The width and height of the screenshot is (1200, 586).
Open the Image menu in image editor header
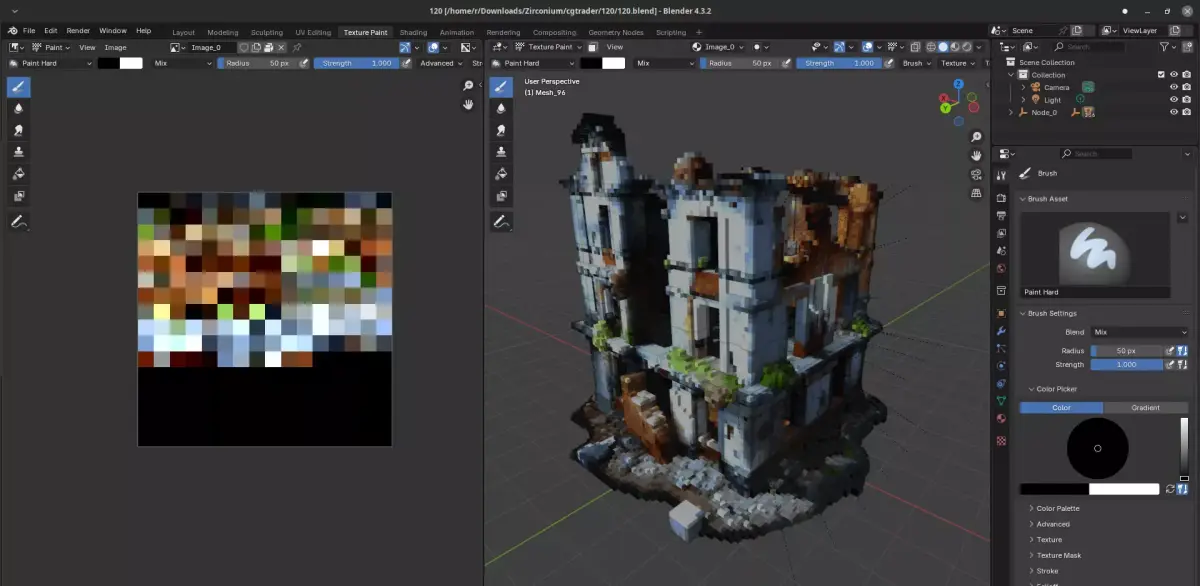[x=115, y=47]
